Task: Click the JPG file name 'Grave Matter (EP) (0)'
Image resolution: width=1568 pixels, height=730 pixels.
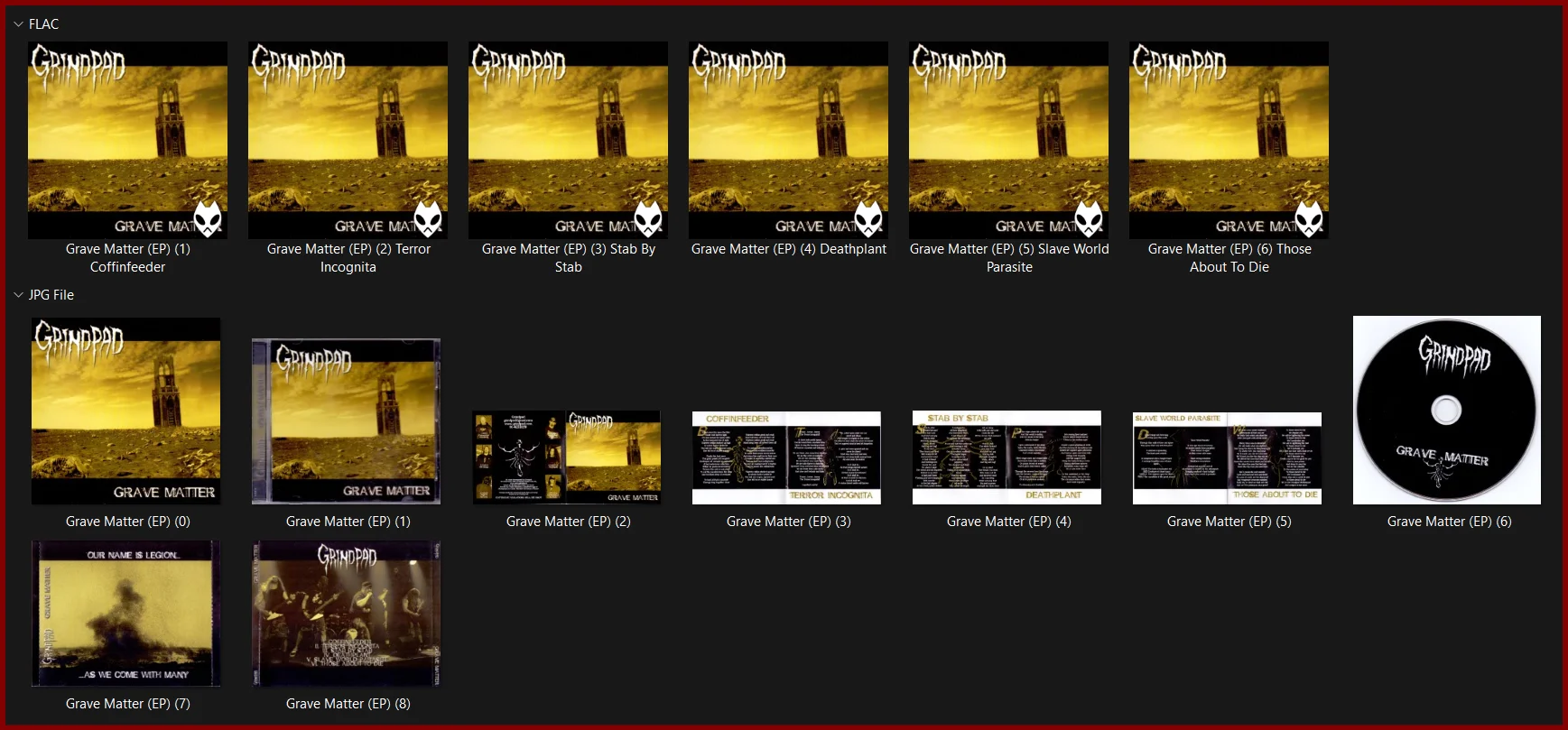Action: (128, 522)
